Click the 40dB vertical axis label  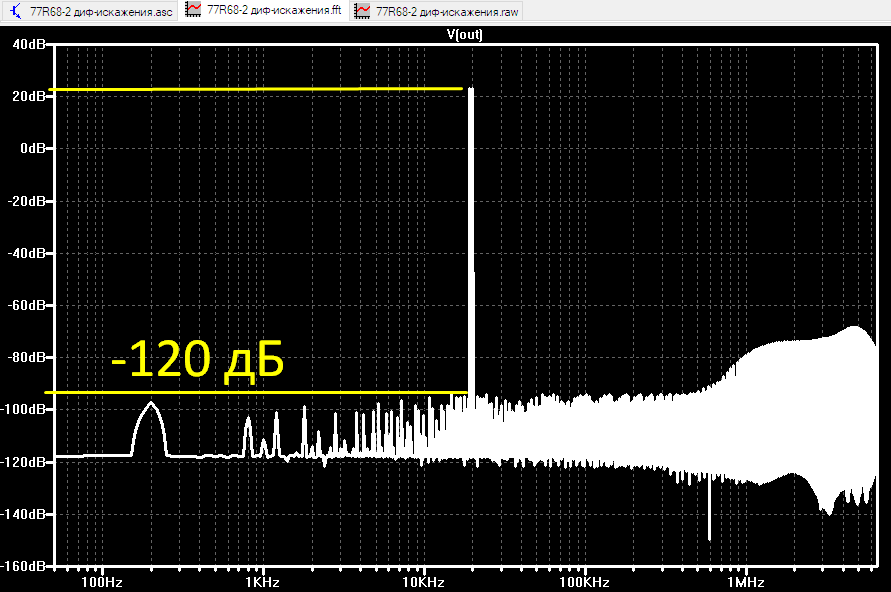(x=28, y=44)
